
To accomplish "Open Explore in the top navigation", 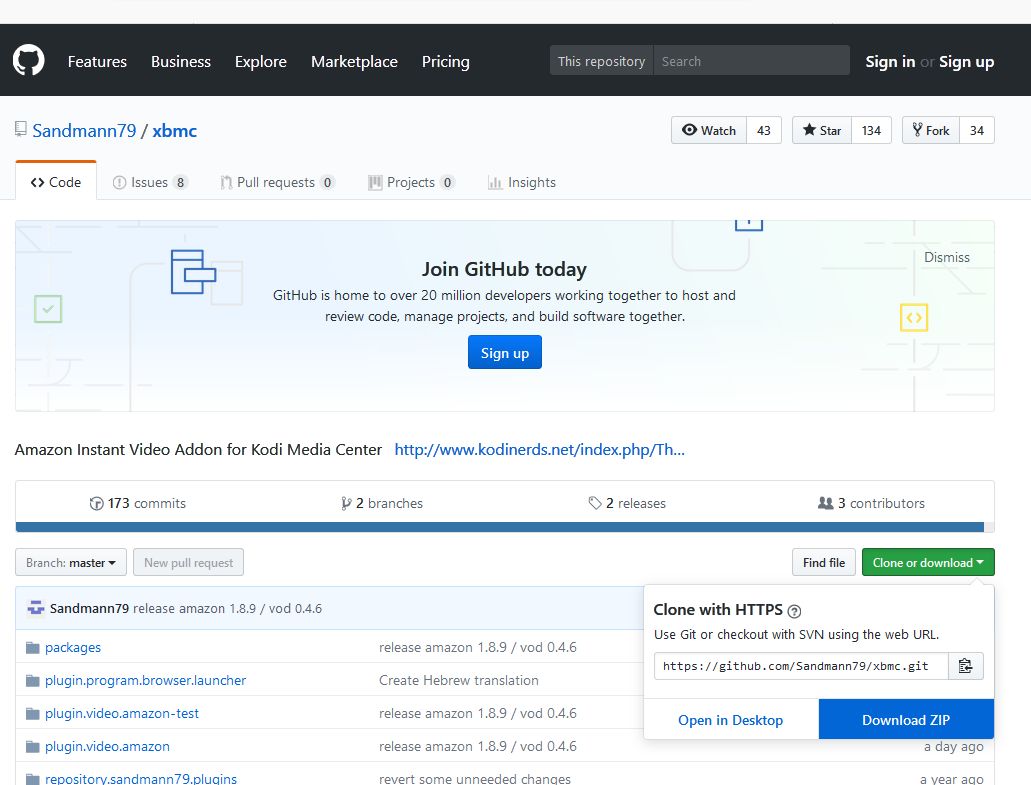I will click(261, 61).
